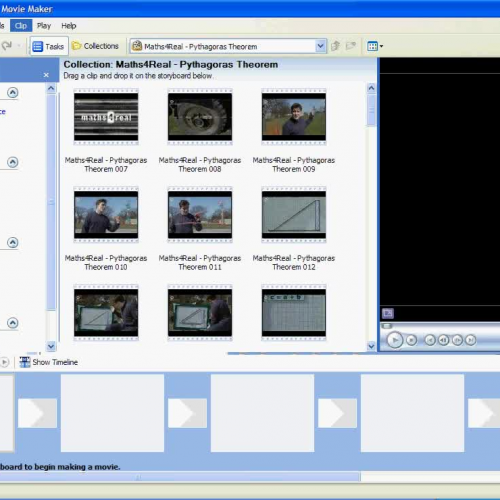Click the Play button on the preview monitor

(395, 340)
